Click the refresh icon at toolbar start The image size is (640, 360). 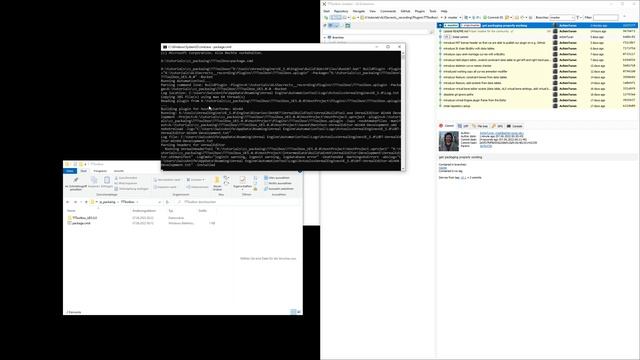[326, 18]
